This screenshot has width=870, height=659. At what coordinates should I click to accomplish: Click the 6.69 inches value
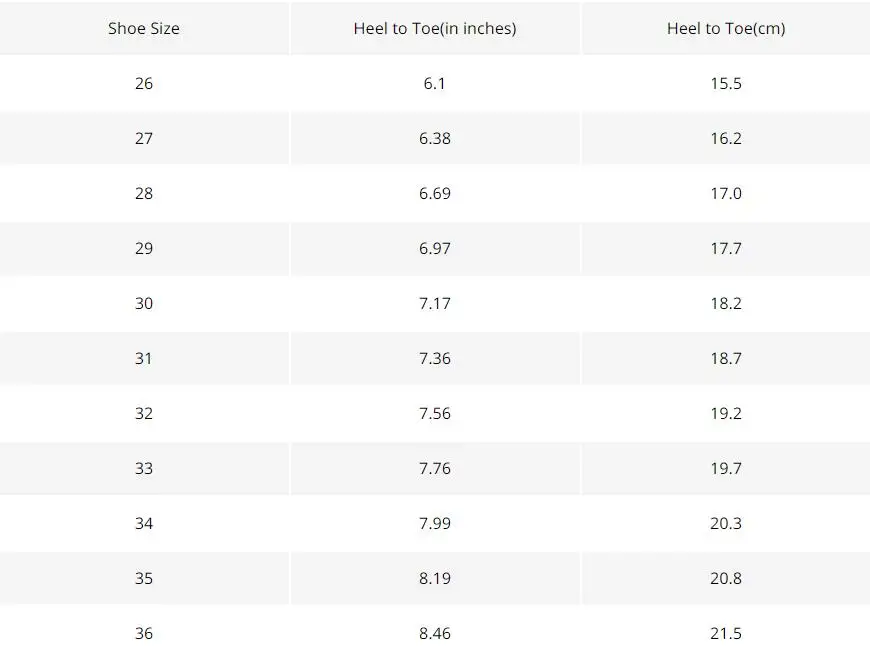coord(435,193)
